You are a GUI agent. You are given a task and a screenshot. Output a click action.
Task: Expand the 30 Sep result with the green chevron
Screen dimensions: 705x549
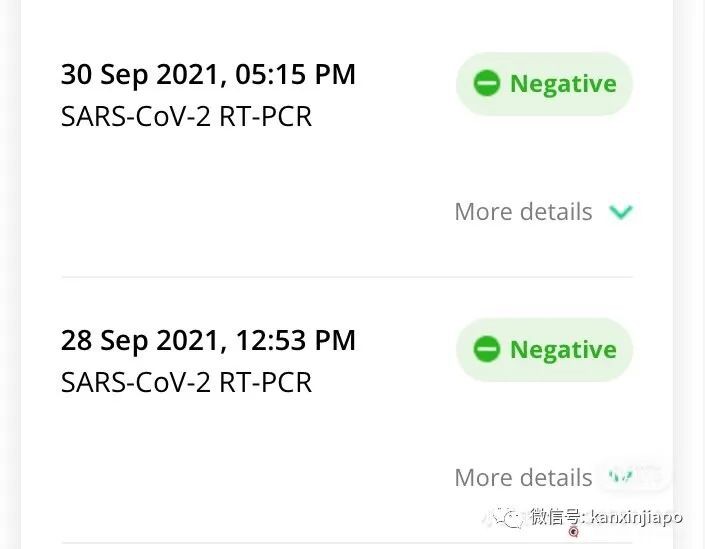621,212
